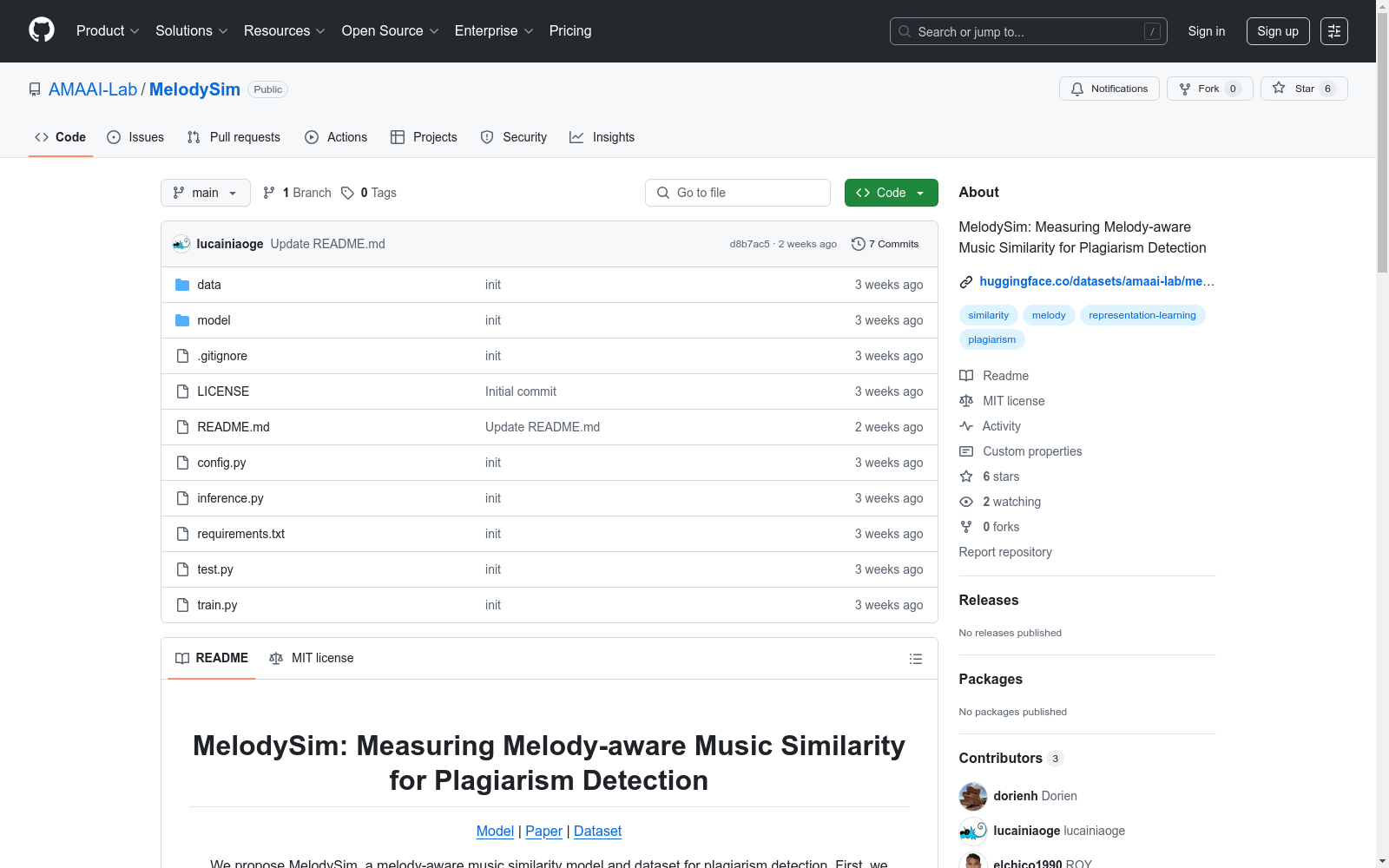This screenshot has width=1389, height=868.
Task: Open the Readme link in About sidebar
Action: point(994,376)
